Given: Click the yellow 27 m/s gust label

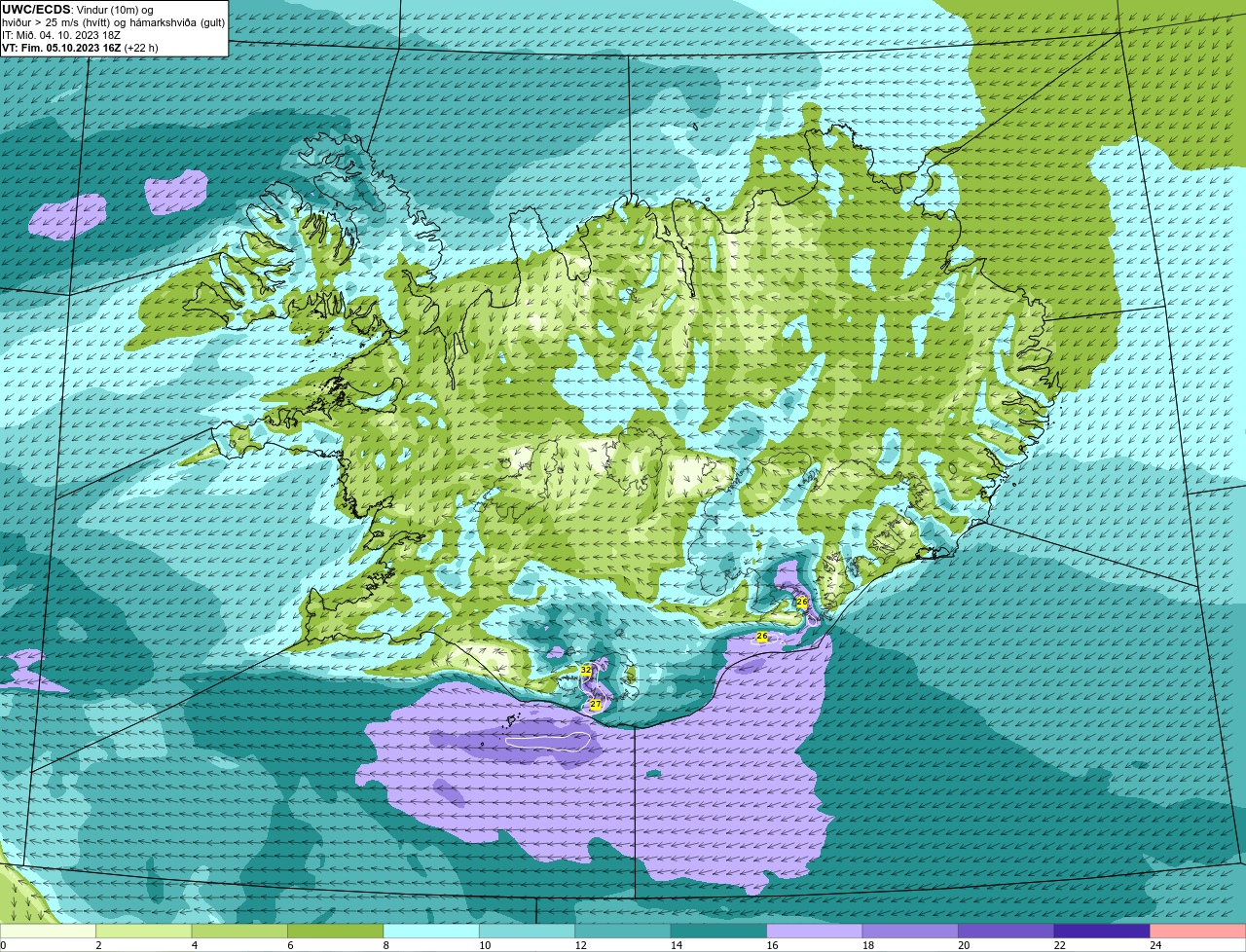Looking at the screenshot, I should point(596,704).
